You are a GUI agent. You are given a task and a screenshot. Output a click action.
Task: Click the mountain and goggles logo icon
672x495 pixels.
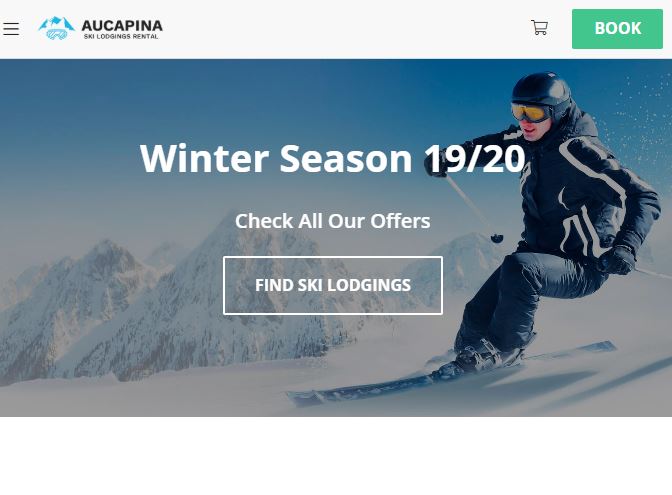56,28
